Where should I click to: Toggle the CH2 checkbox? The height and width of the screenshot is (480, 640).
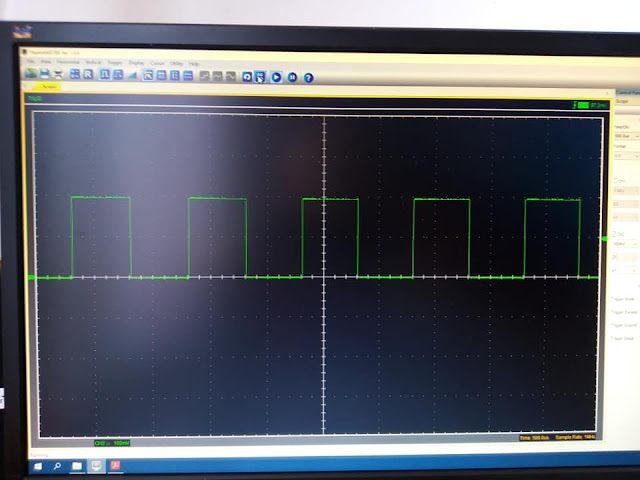(x=615, y=234)
